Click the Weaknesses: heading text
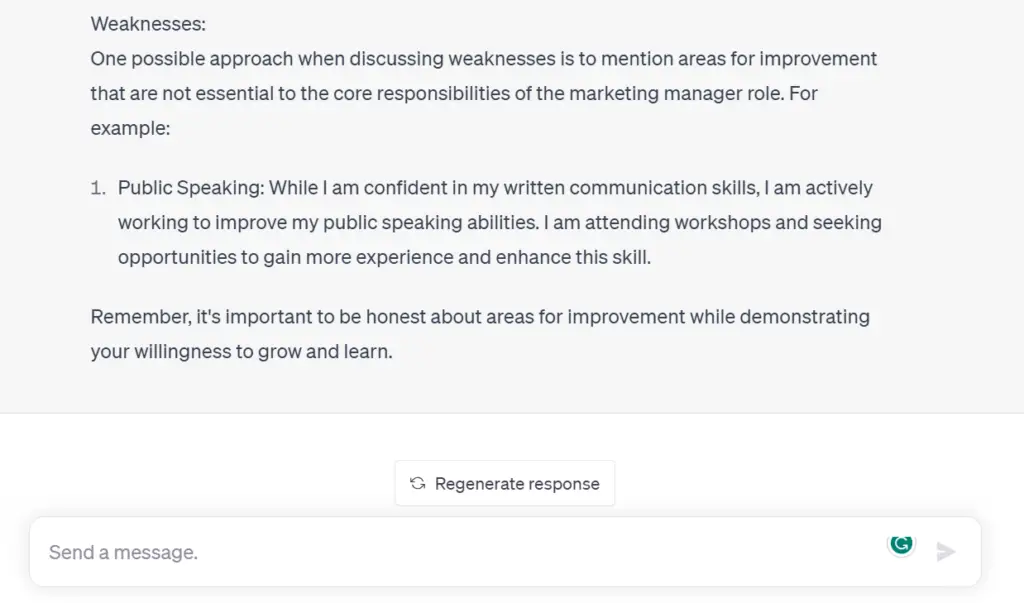The width and height of the screenshot is (1024, 603). tap(148, 24)
